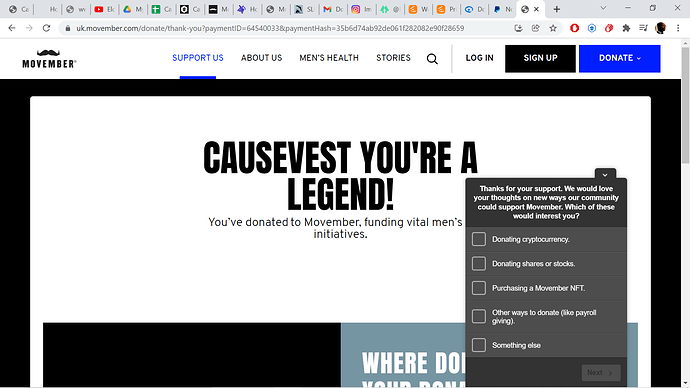Click the survey Next button
This screenshot has height=388, width=690.
pos(601,373)
